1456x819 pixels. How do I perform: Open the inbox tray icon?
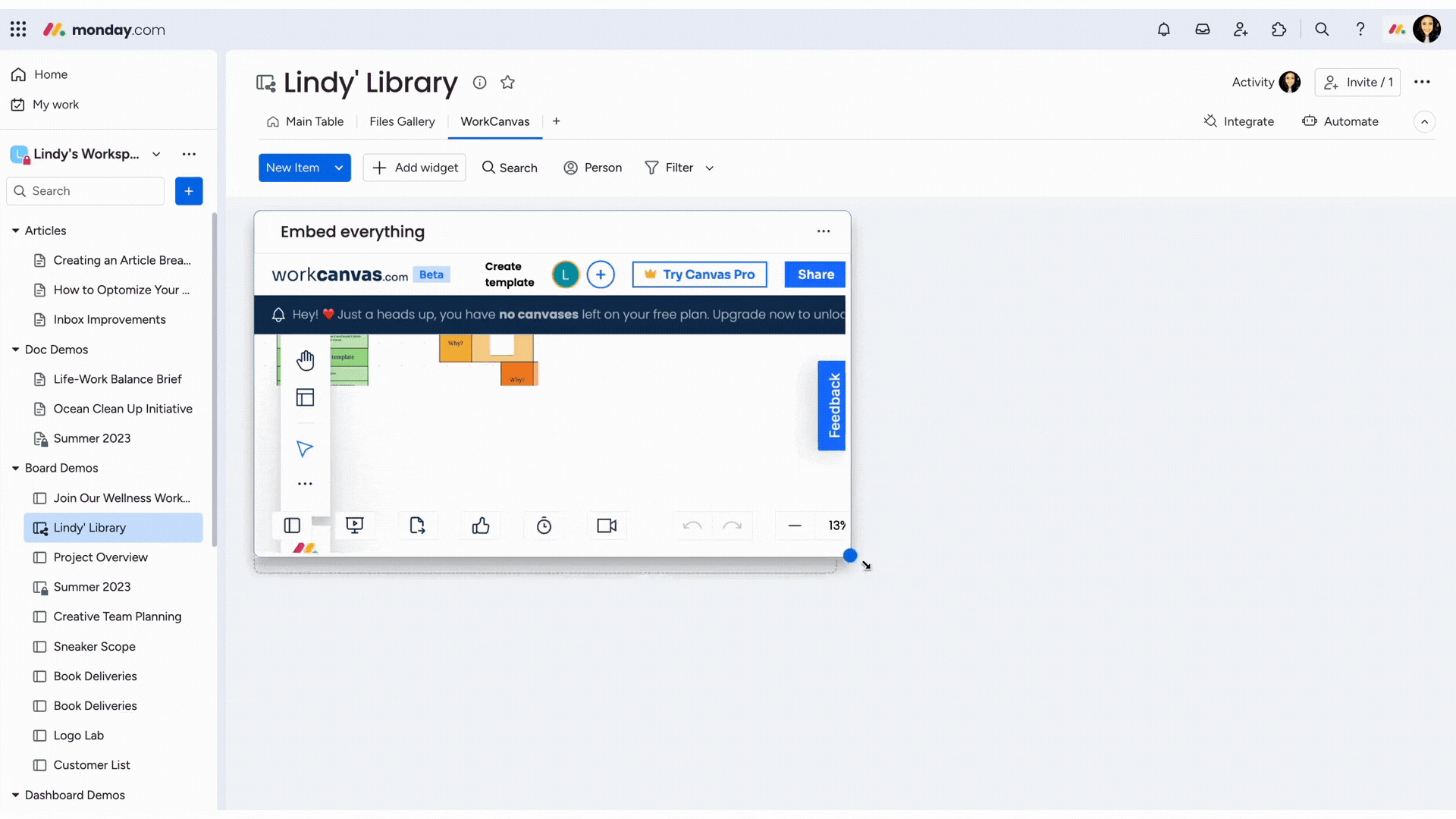tap(1202, 30)
